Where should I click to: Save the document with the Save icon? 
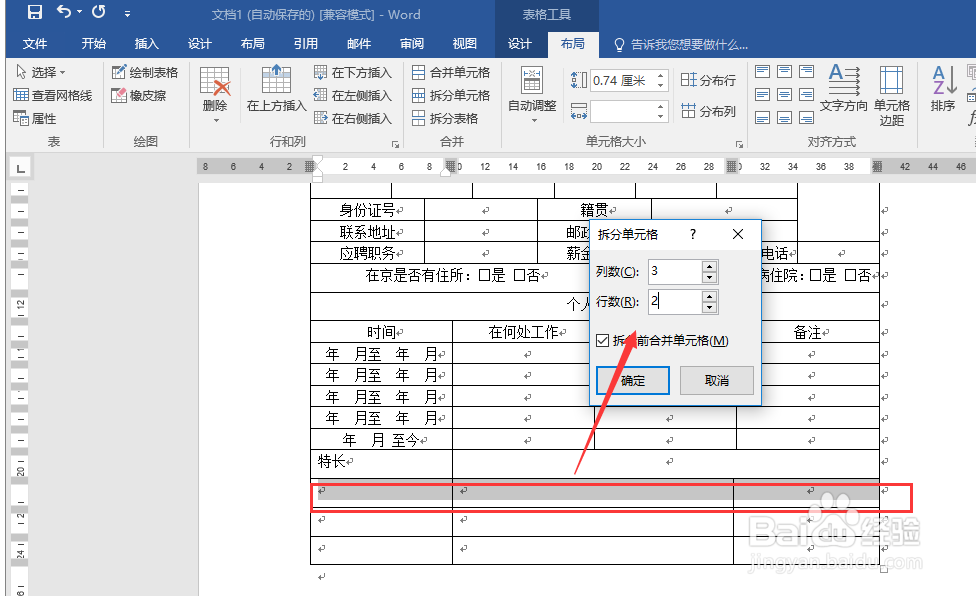coord(35,12)
